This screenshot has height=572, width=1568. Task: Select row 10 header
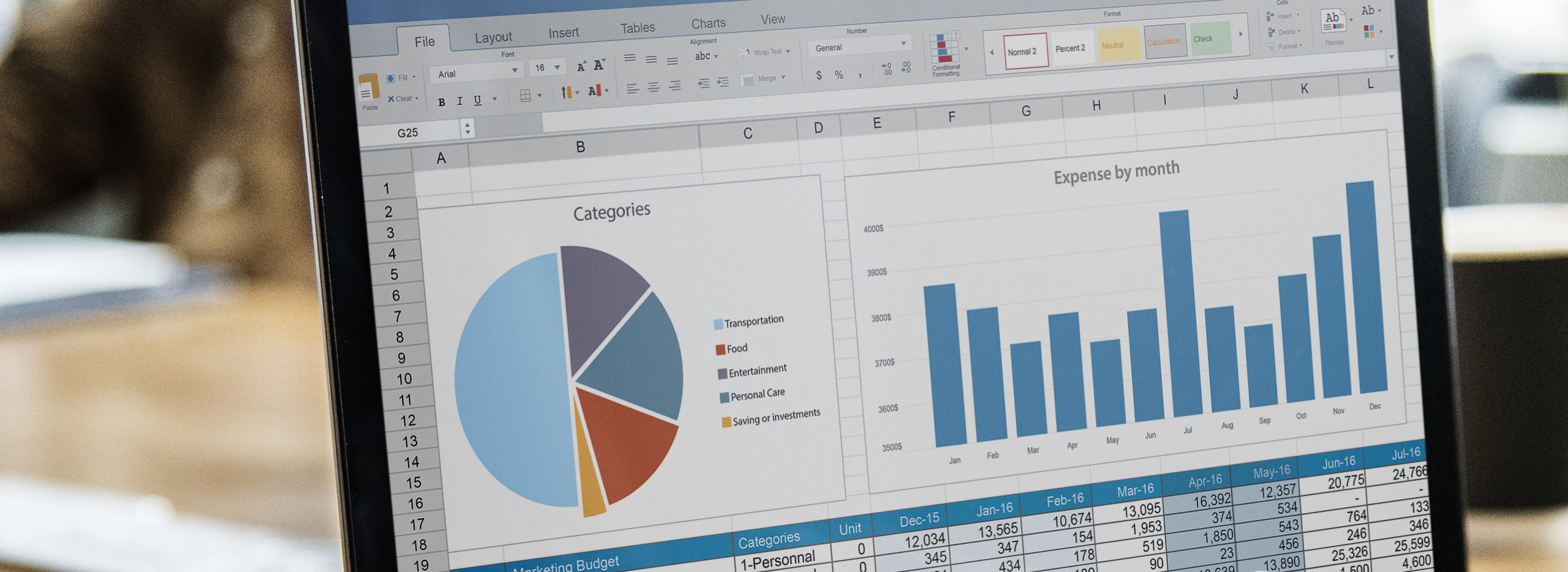click(404, 379)
